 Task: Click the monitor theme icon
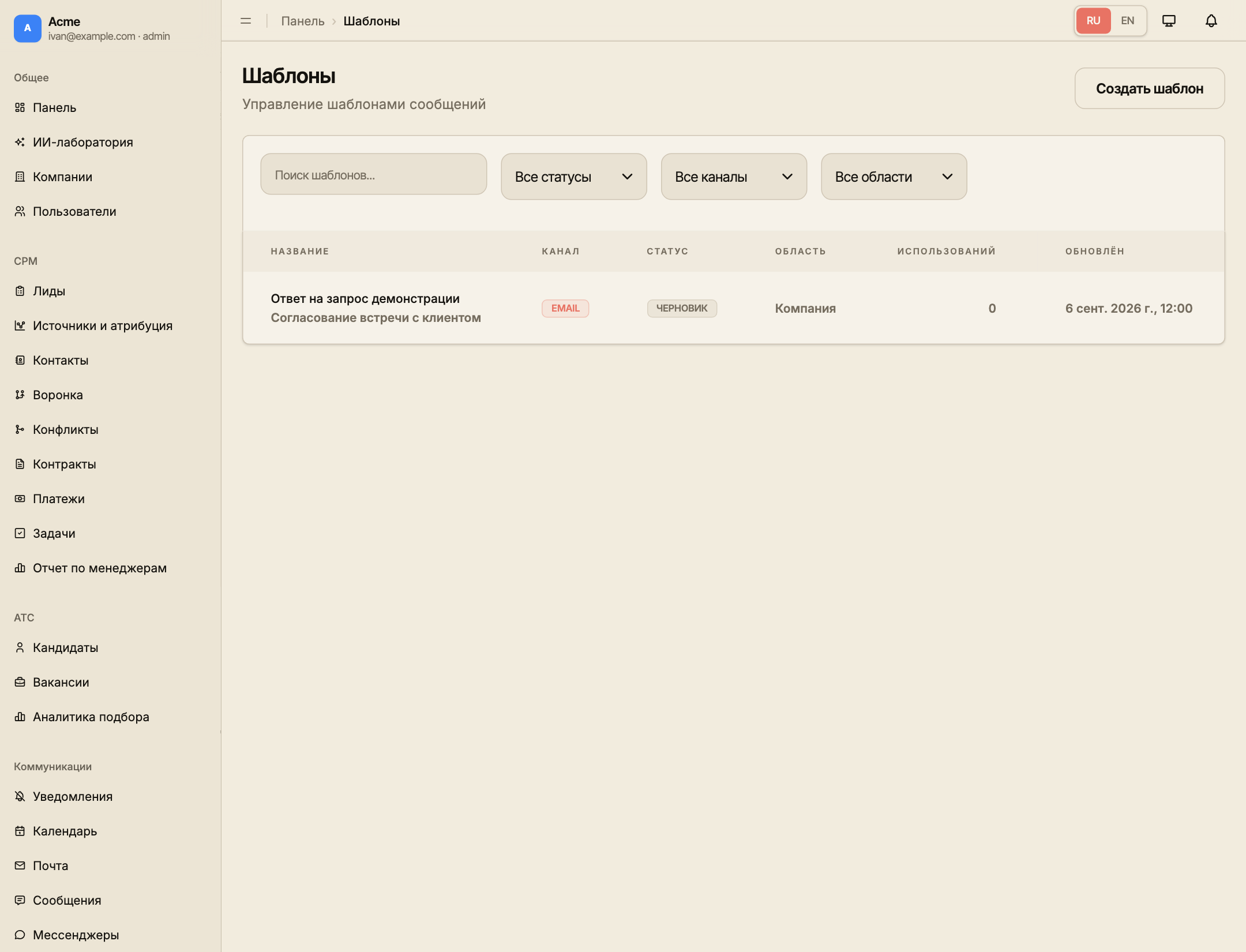(1169, 21)
